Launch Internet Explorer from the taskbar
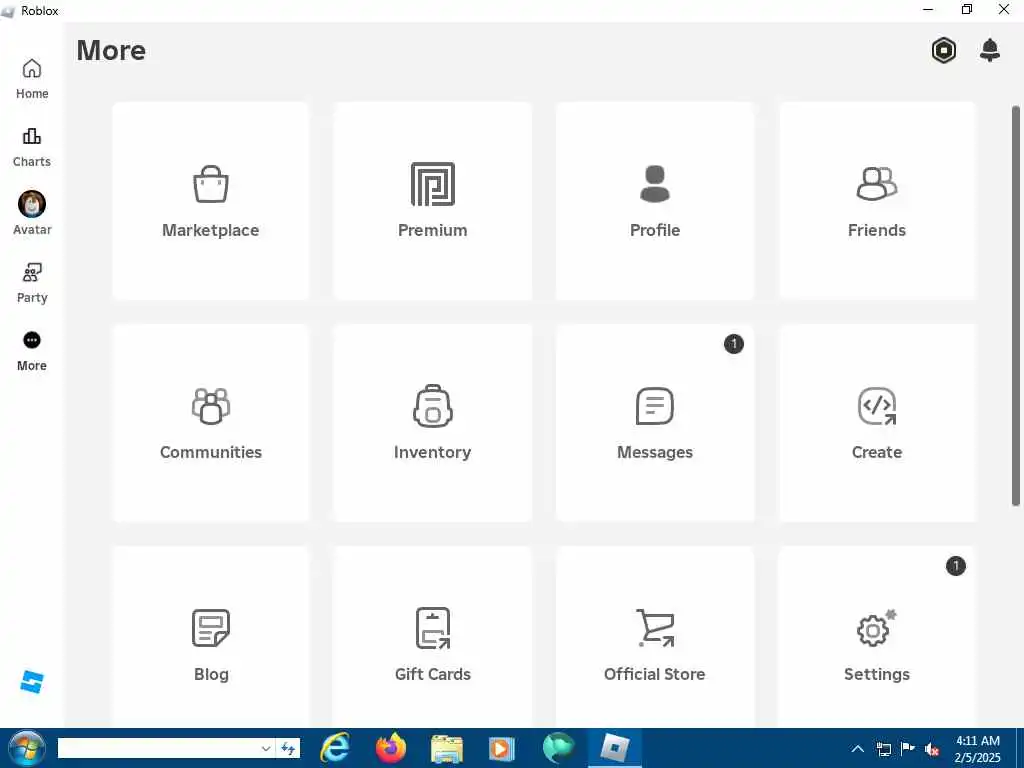The height and width of the screenshot is (768, 1024). pos(335,748)
